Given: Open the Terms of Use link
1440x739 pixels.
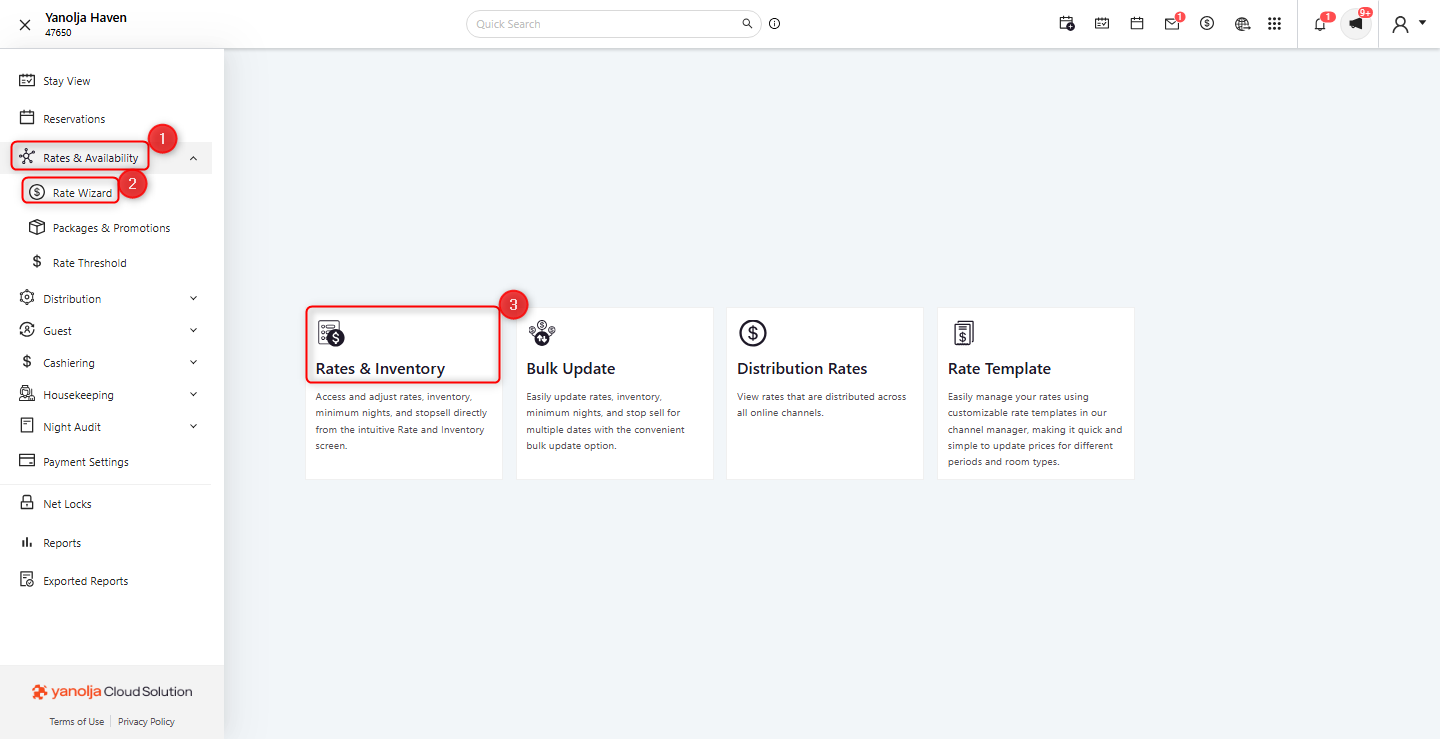Looking at the screenshot, I should [x=77, y=722].
